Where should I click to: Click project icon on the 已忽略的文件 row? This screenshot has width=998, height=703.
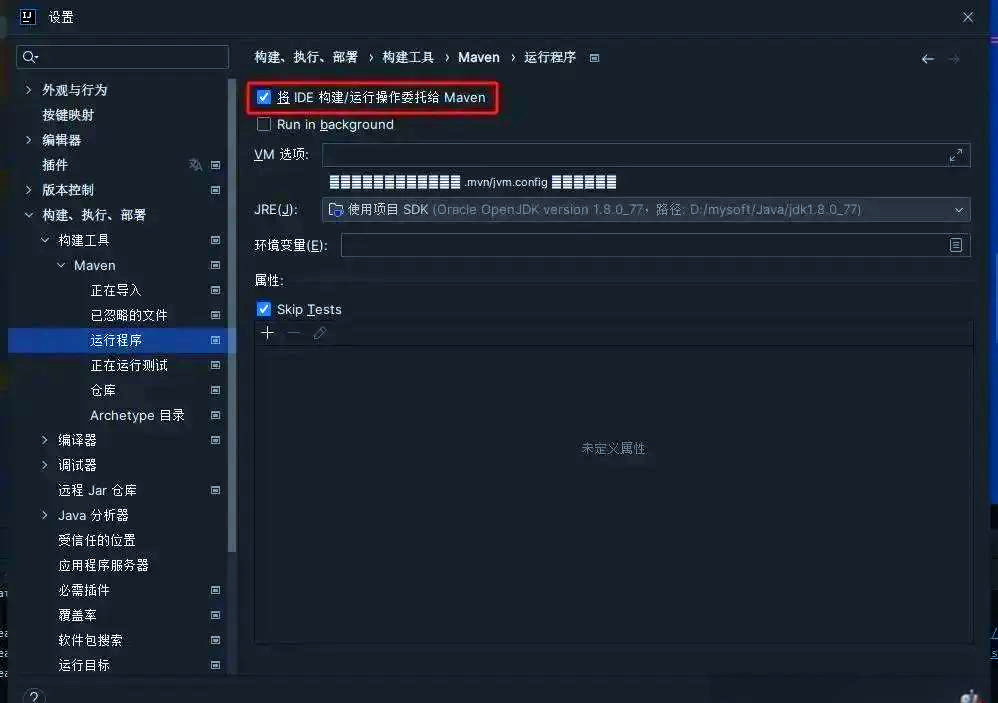click(x=216, y=315)
